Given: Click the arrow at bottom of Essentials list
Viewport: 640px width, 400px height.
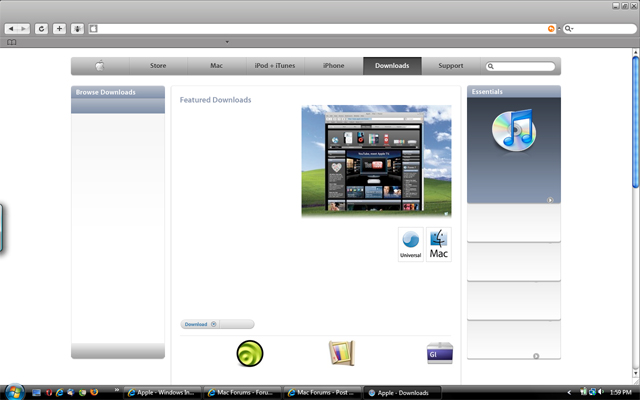Looking at the screenshot, I should pos(536,356).
